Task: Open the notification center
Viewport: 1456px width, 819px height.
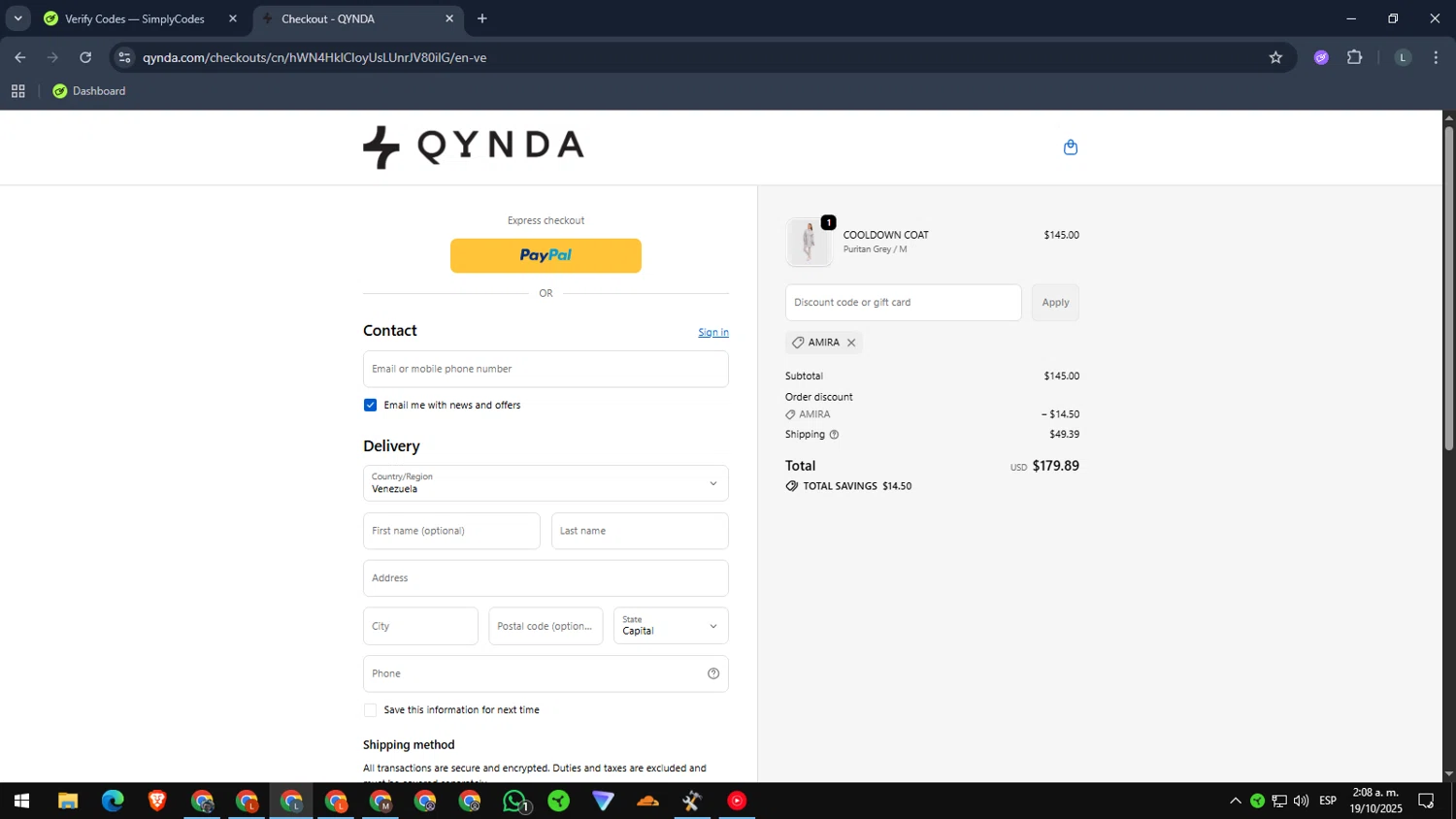Action: pyautogui.click(x=1426, y=801)
